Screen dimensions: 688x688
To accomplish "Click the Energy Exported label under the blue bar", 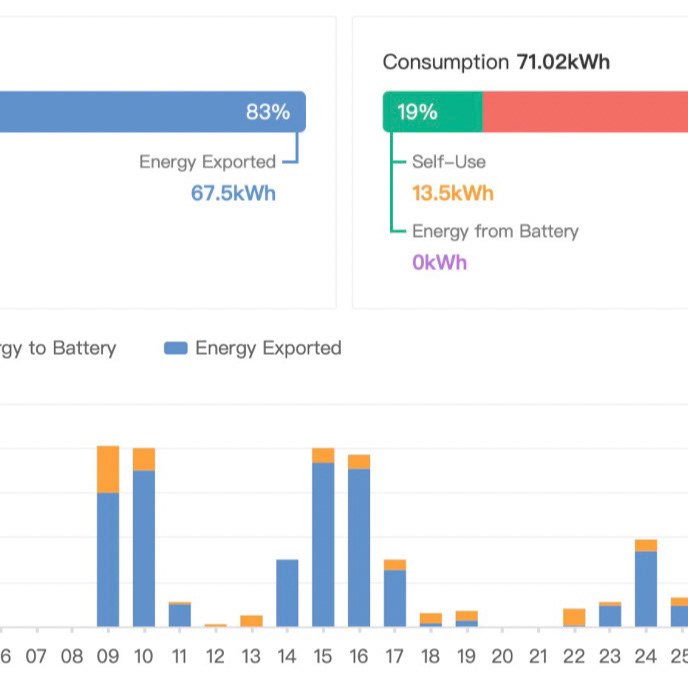I will 208,162.
